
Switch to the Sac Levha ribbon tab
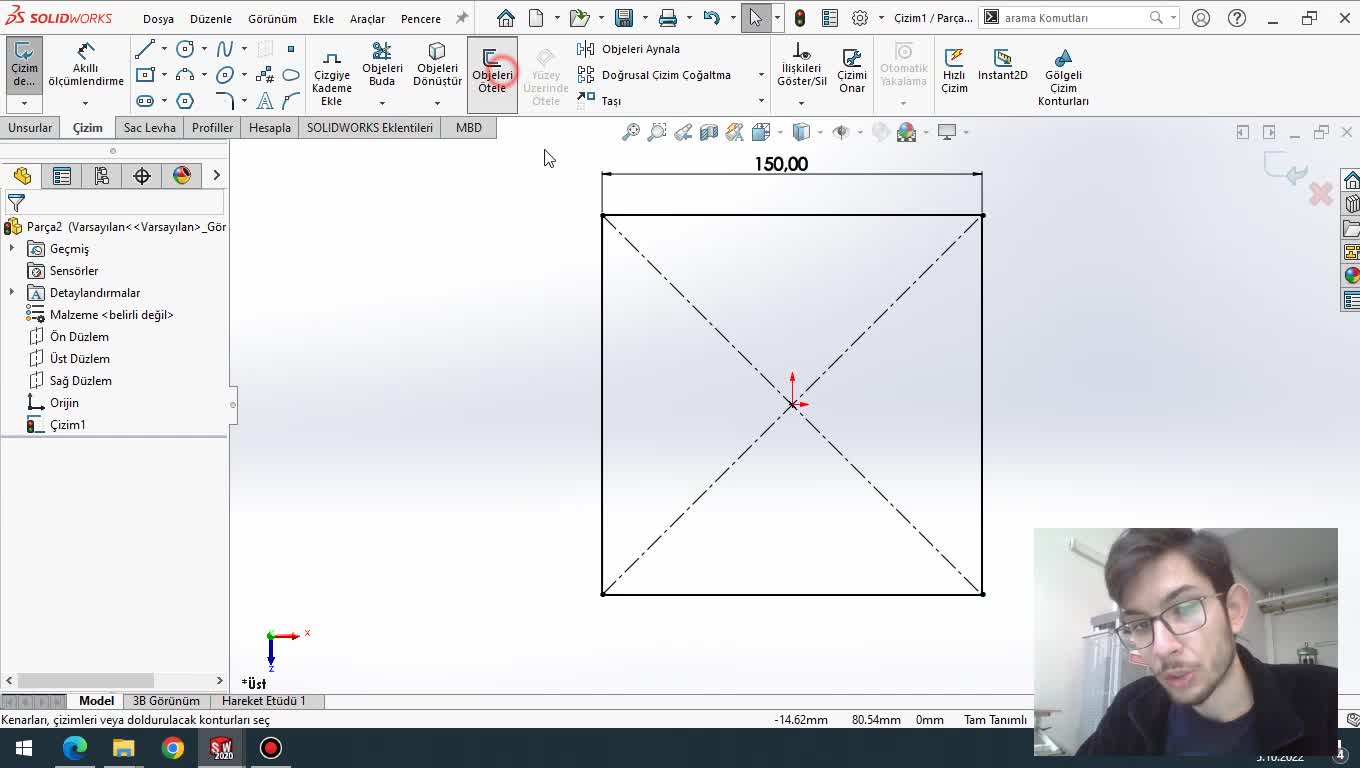pyautogui.click(x=150, y=128)
